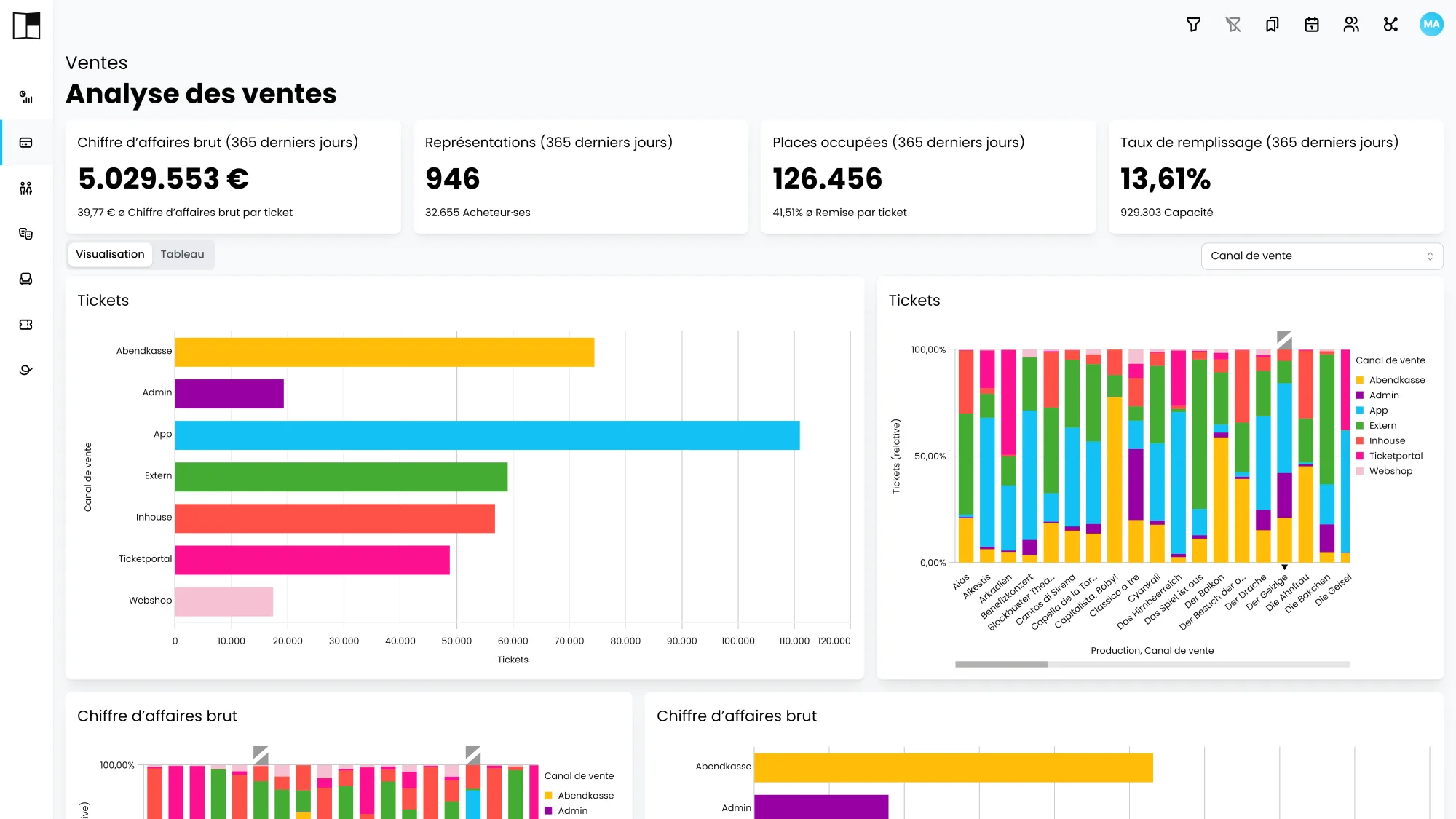Toggle App legend swatch in Tickets chart
Image resolution: width=1456 pixels, height=819 pixels.
(1359, 411)
